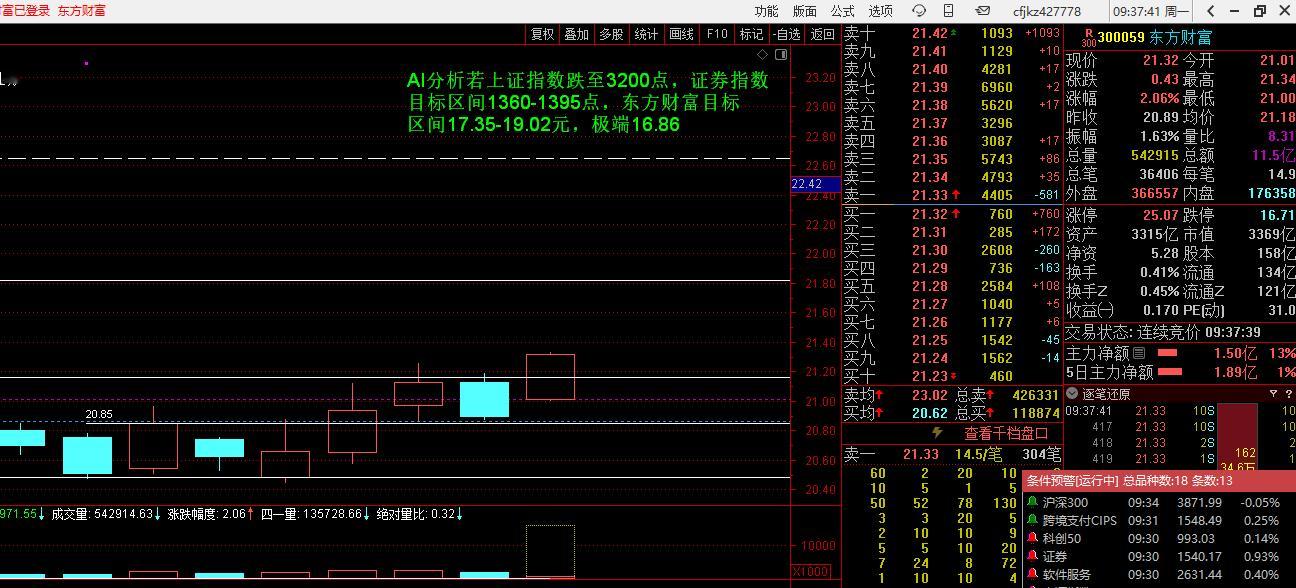Click the 复权 toolbar button
Image resolution: width=1296 pixels, height=588 pixels.
pyautogui.click(x=542, y=34)
